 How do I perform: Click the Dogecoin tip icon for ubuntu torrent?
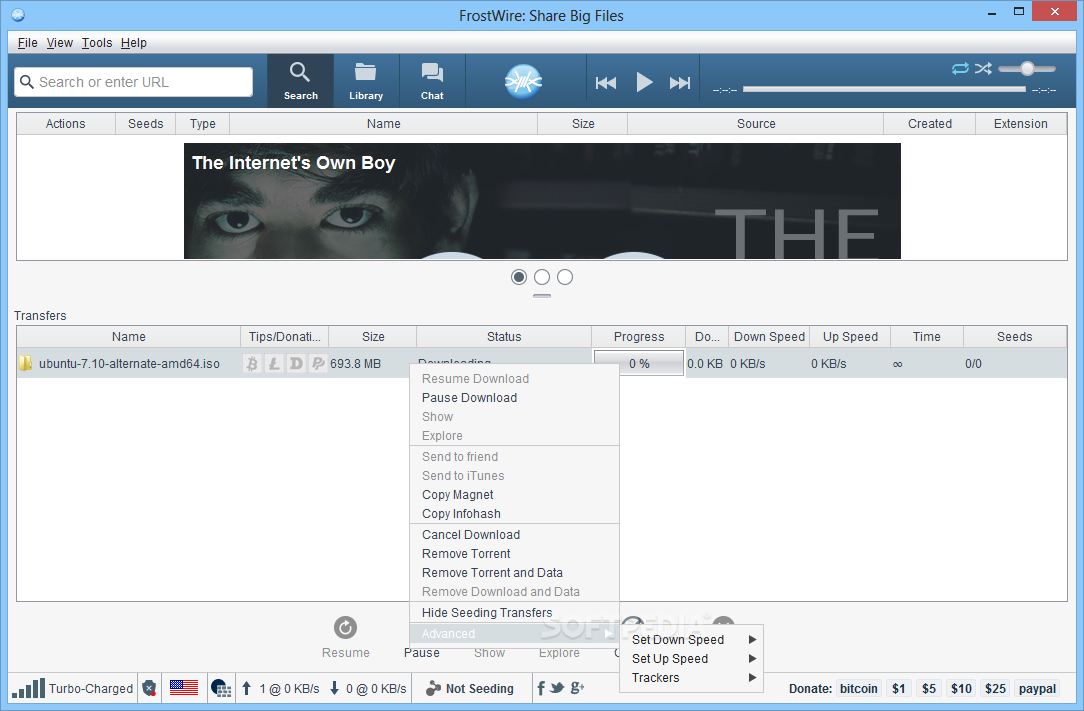[296, 363]
